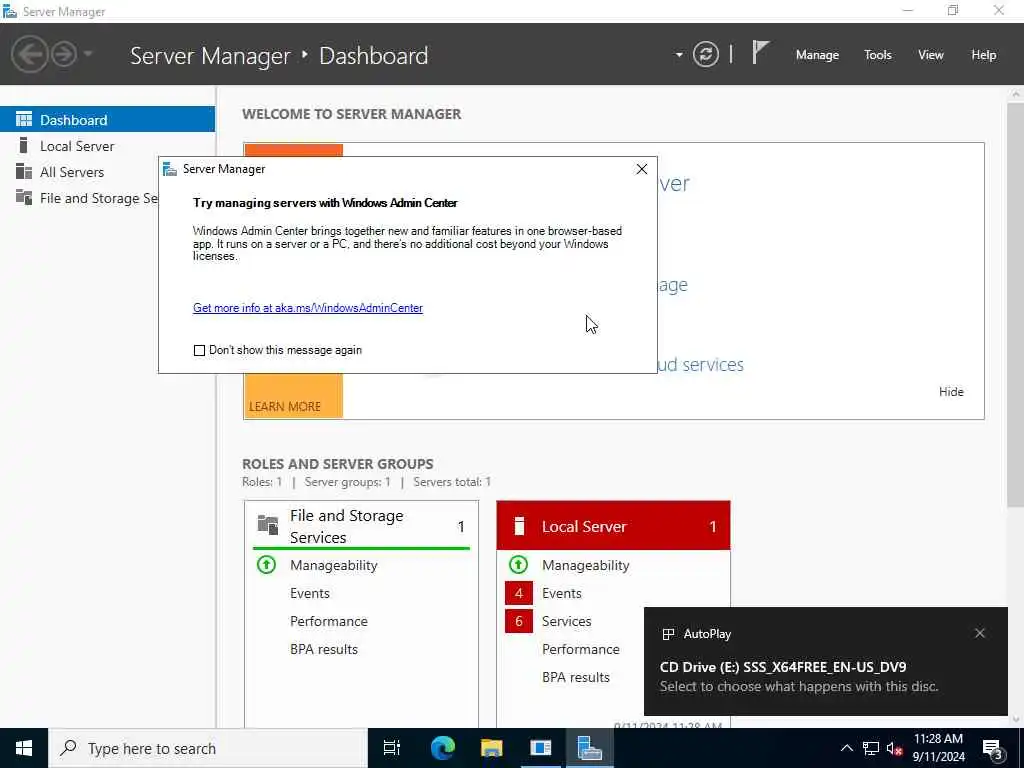The width and height of the screenshot is (1024, 768).
Task: Open File Explorer from the taskbar
Action: 491,748
